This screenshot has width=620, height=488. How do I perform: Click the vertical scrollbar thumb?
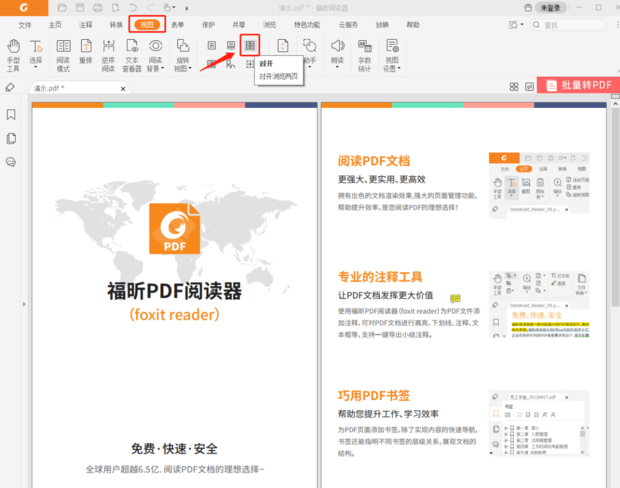coord(615,207)
